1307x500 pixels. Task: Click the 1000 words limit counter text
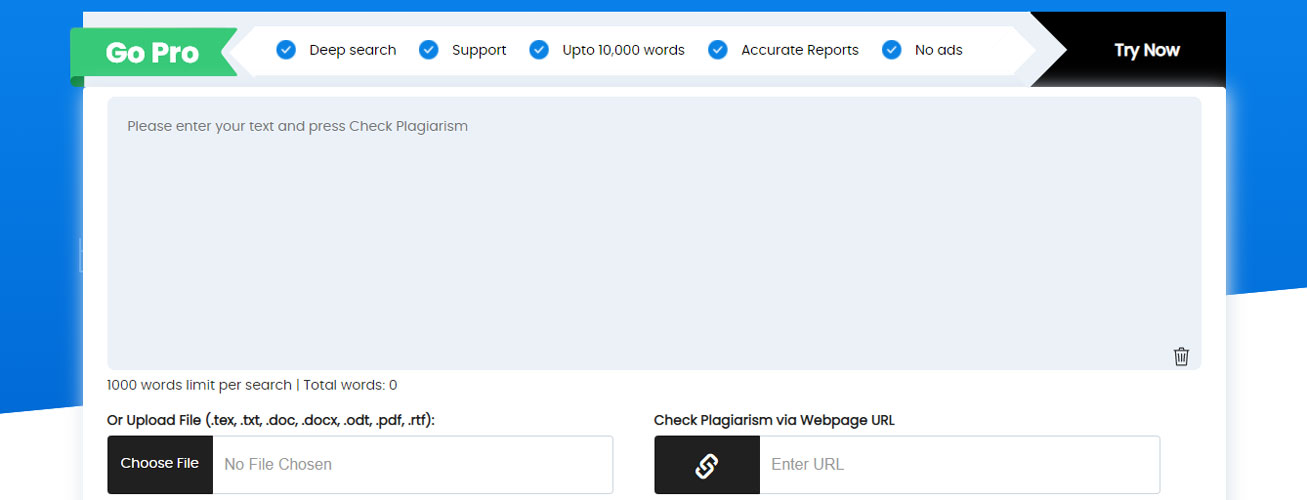pyautogui.click(x=252, y=385)
